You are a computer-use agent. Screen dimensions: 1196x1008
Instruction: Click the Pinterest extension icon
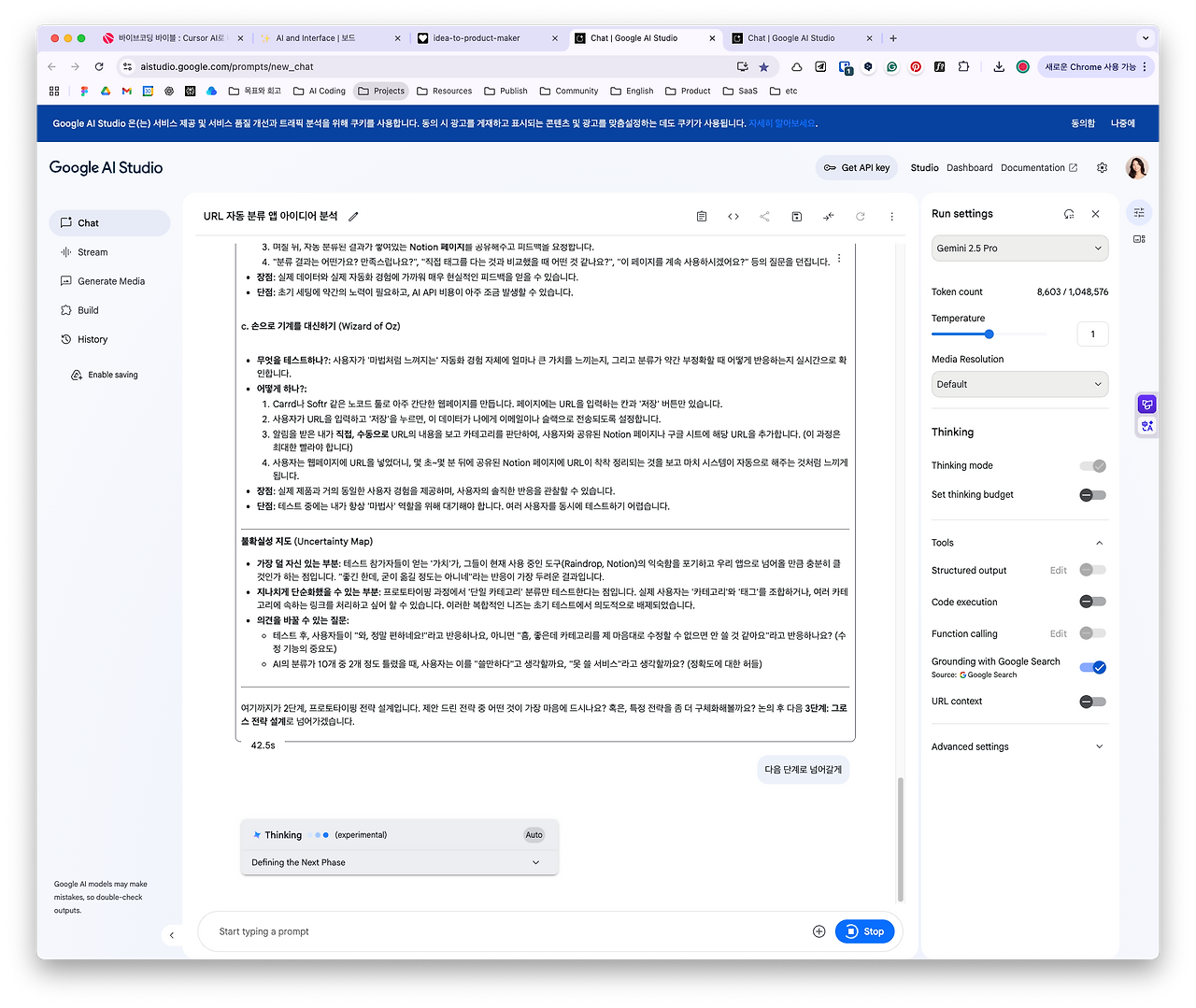916,67
